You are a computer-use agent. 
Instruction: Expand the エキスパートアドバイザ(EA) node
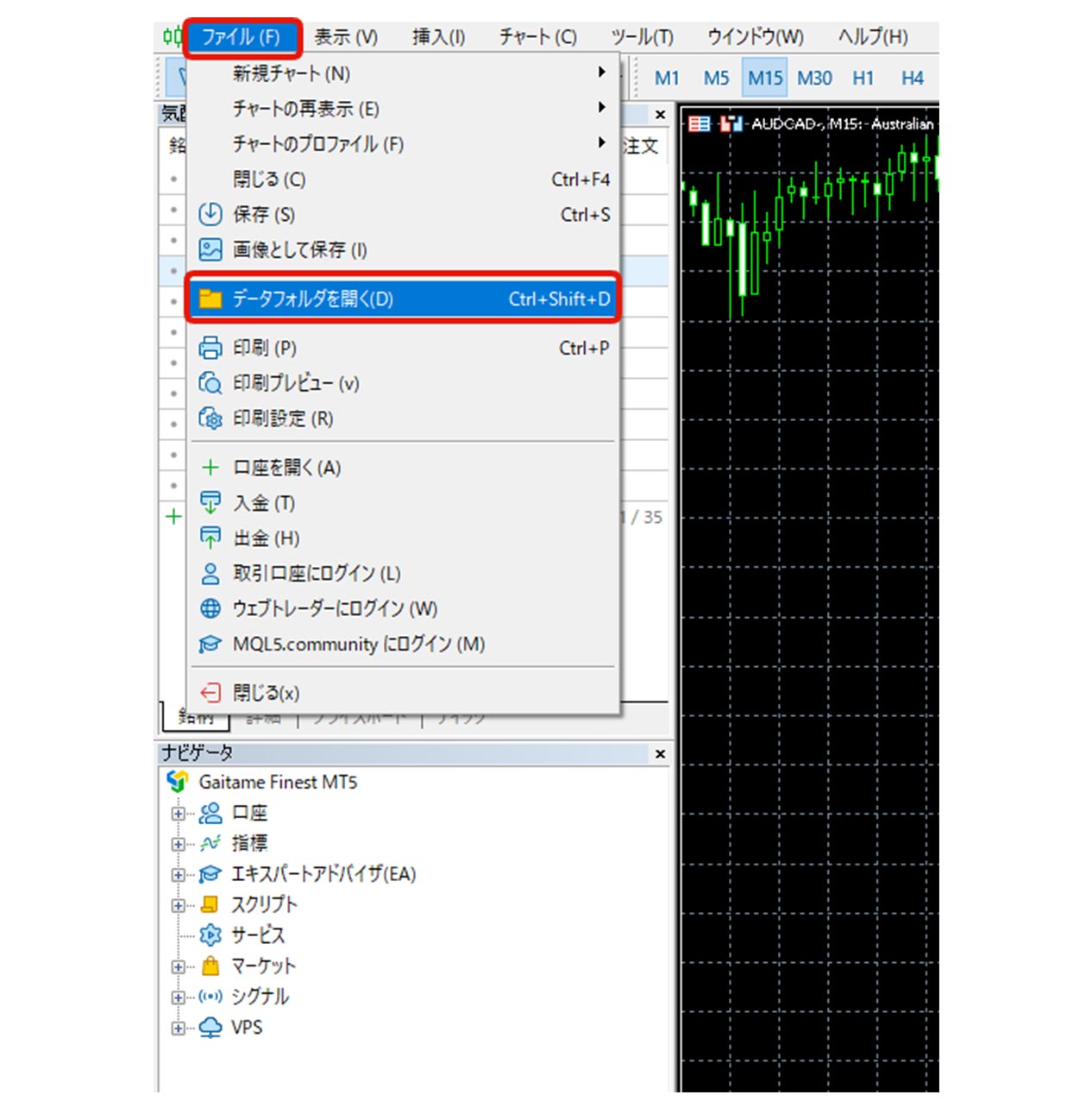tap(178, 875)
